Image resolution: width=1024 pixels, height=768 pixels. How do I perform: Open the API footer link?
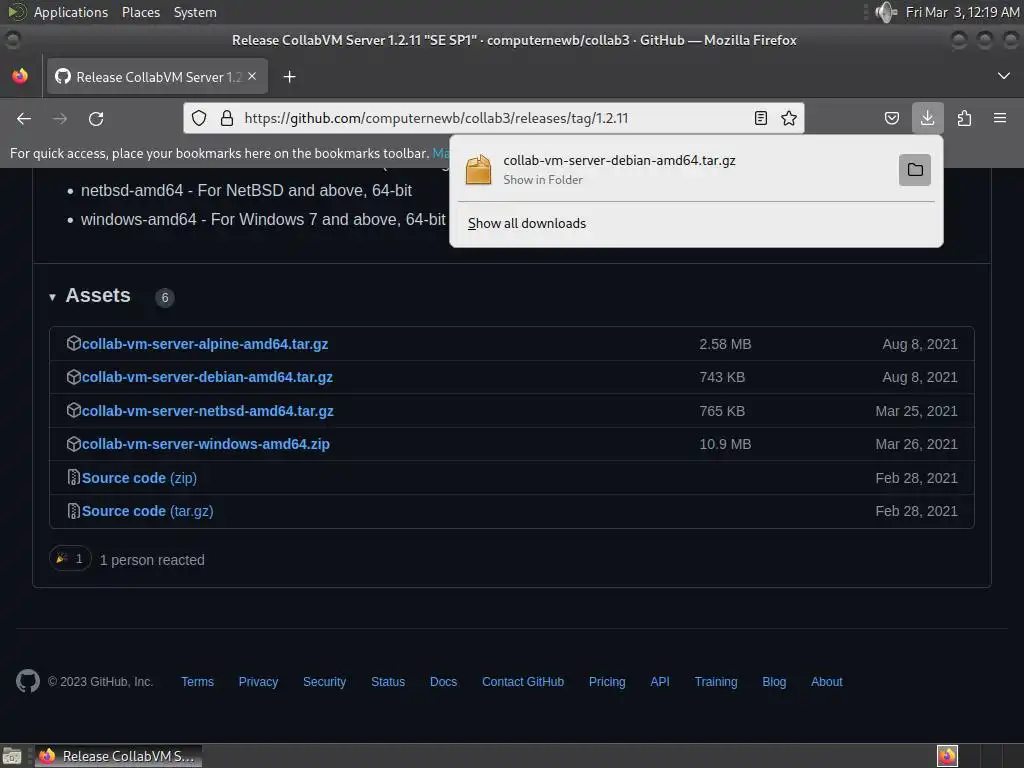pos(660,682)
